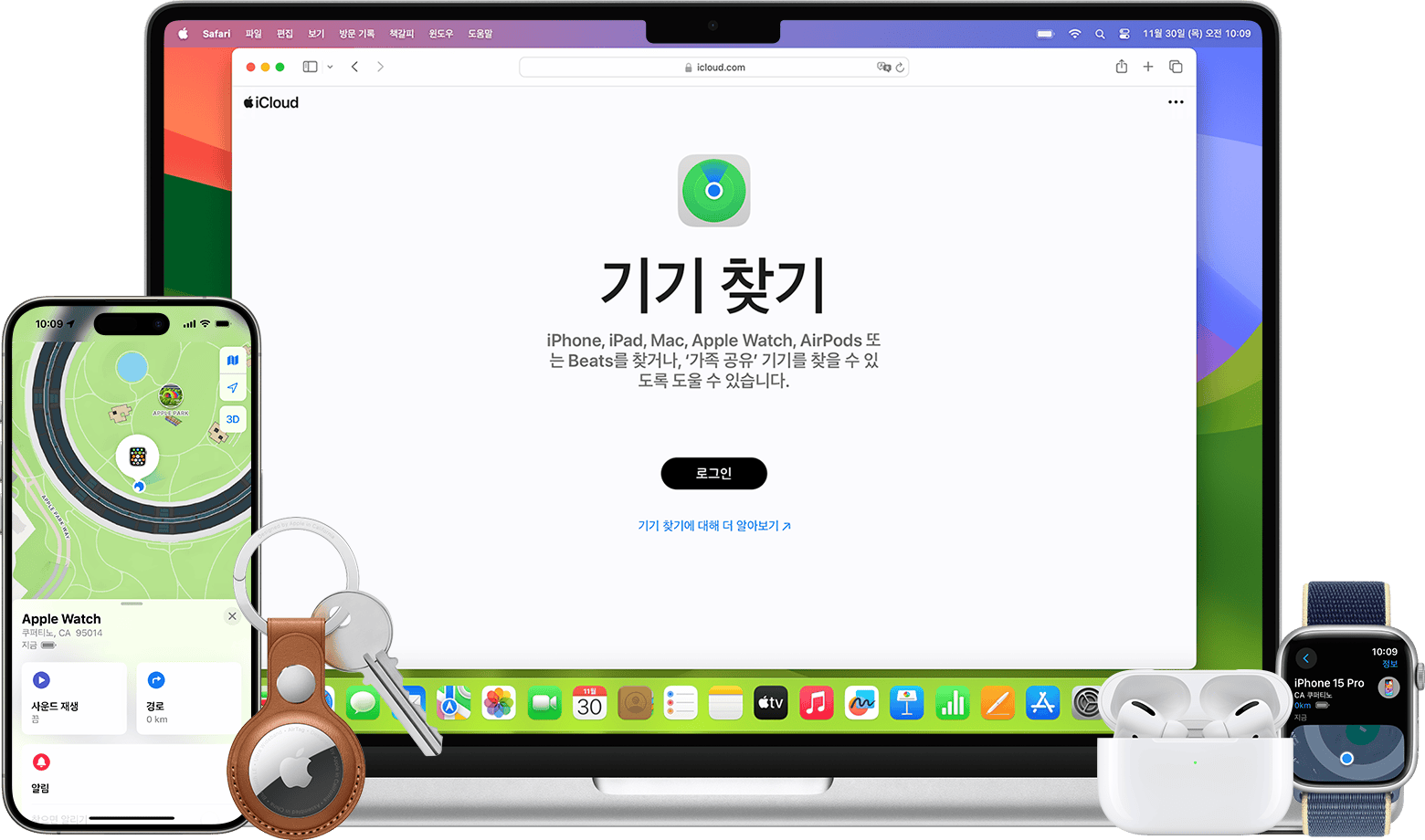This screenshot has width=1425, height=840.
Task: Open the 기기 찾기에 대해 더 알아보기 link
Action: tap(713, 526)
